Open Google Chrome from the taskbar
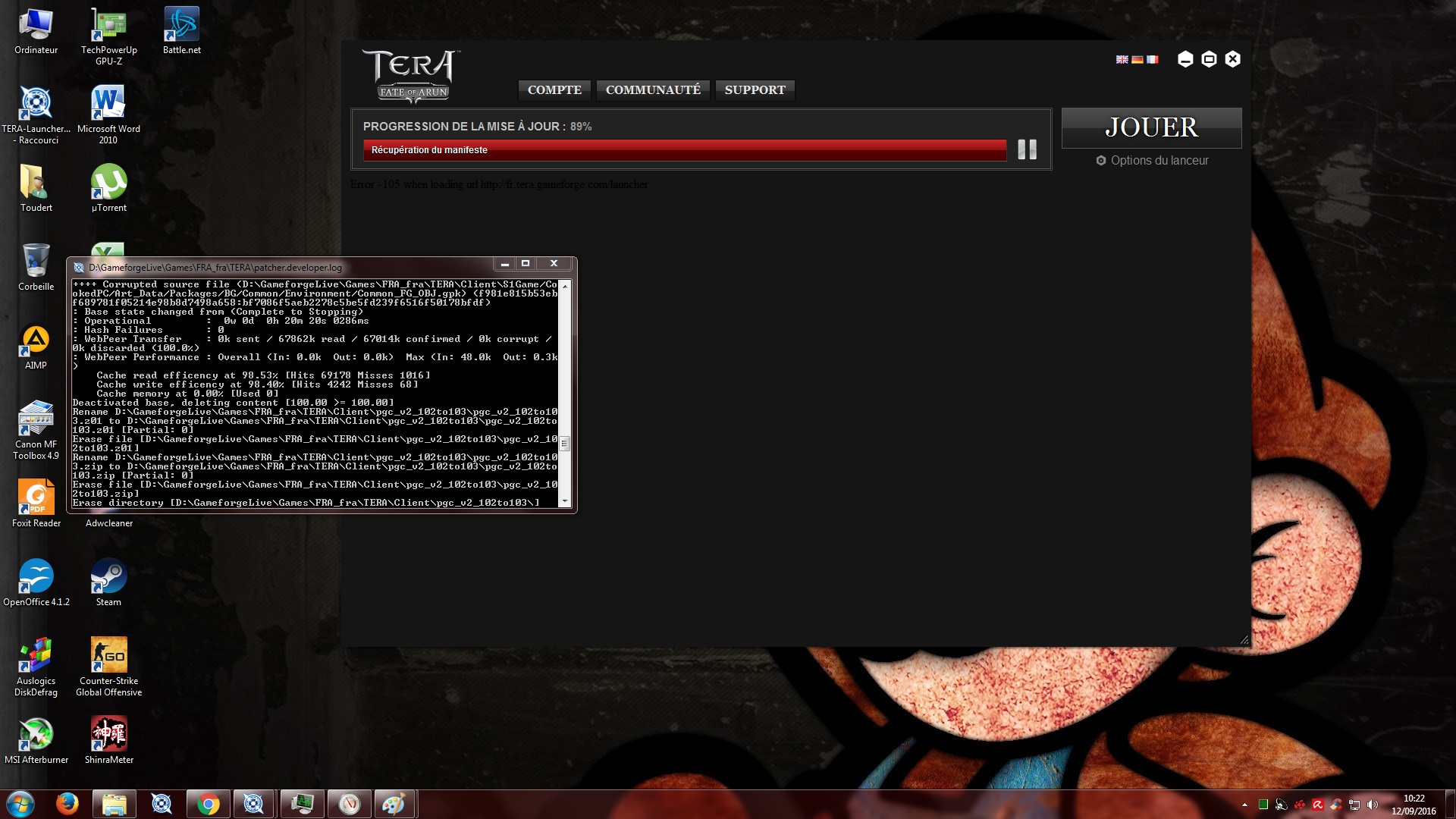The width and height of the screenshot is (1456, 819). (x=208, y=804)
